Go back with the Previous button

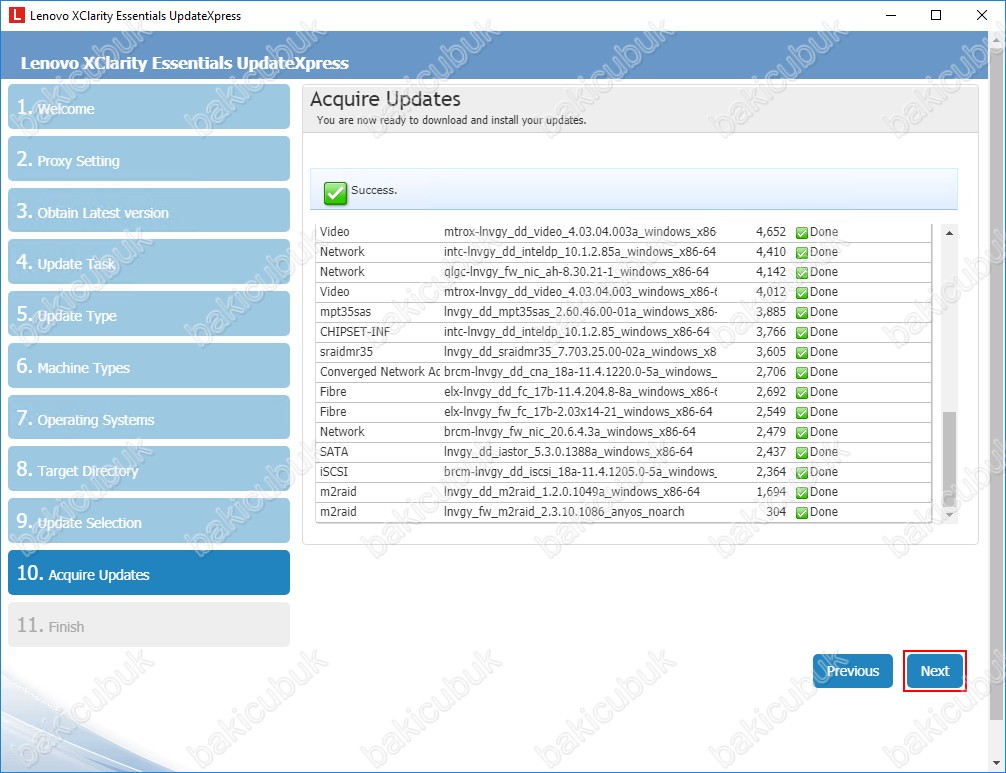852,671
